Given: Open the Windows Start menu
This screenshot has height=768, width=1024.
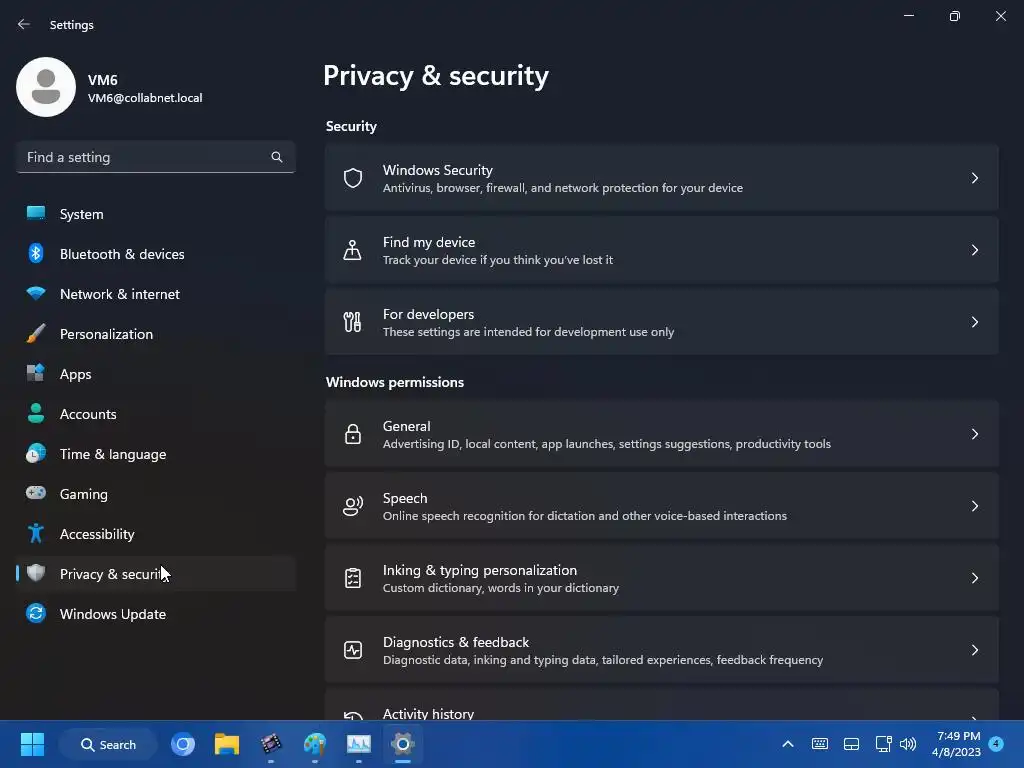Looking at the screenshot, I should [x=32, y=744].
